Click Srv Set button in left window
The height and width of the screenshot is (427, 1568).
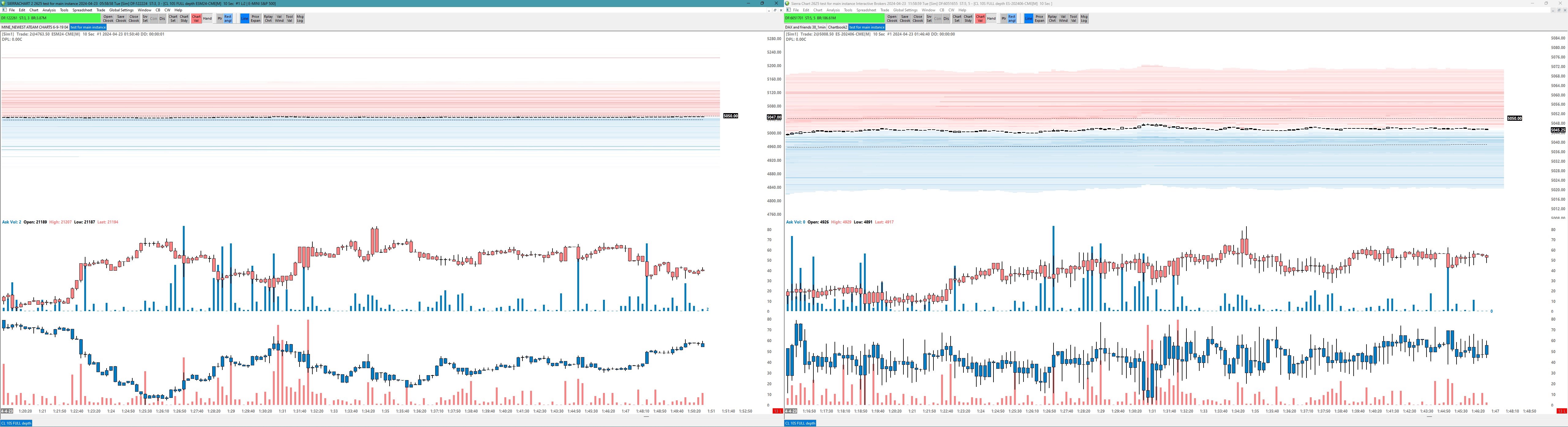[145, 19]
